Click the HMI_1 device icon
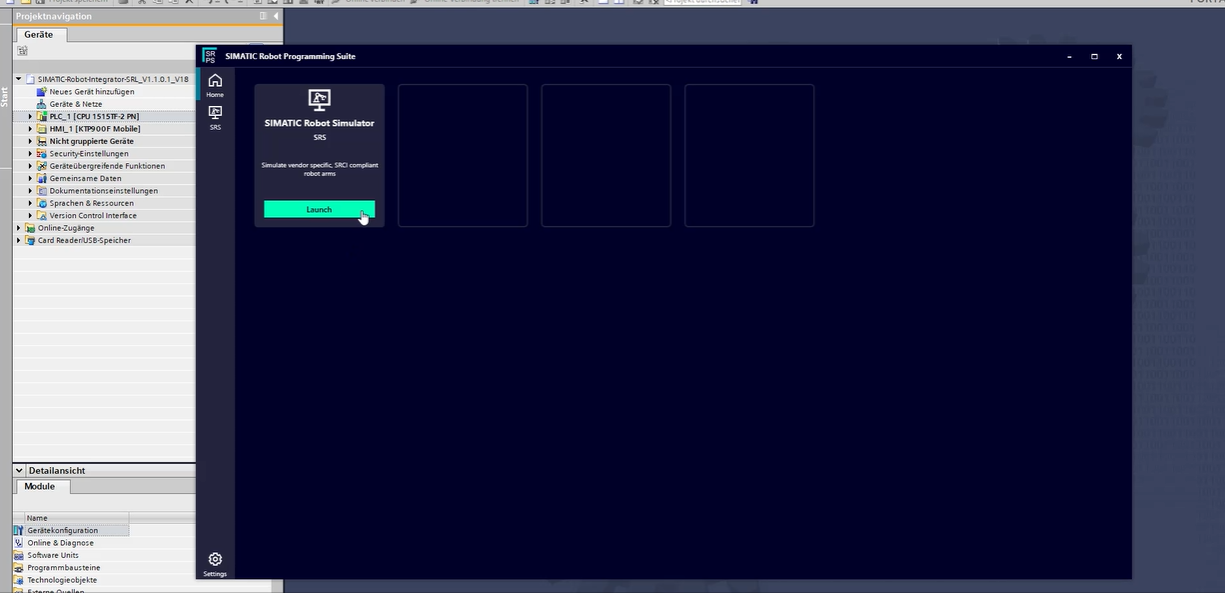The image size is (1225, 593). pyautogui.click(x=41, y=129)
